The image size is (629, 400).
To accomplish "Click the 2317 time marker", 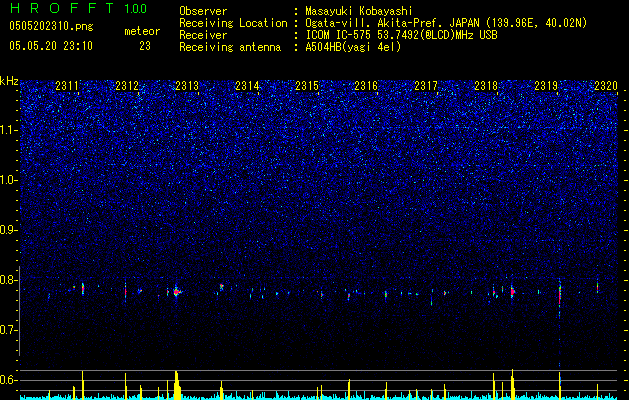I will click(426, 86).
